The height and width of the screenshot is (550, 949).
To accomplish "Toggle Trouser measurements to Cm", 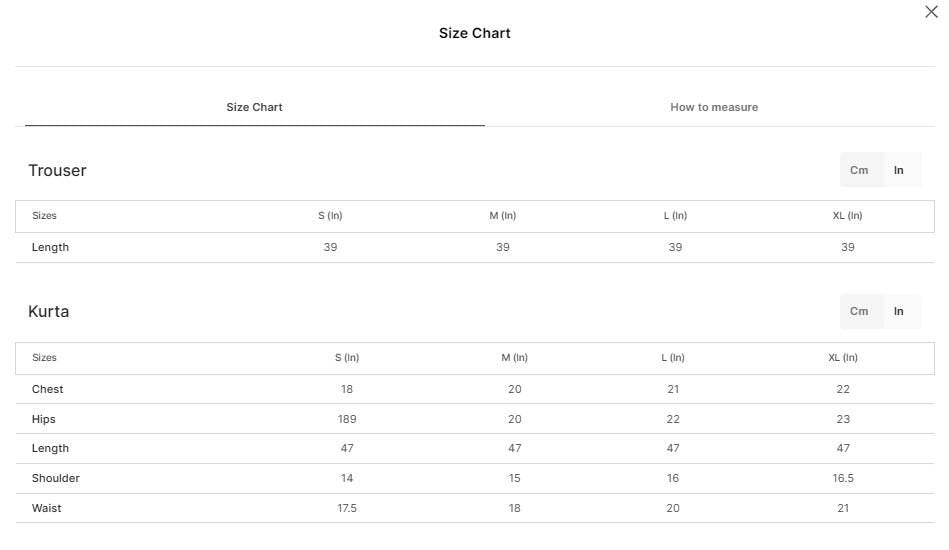I will pyautogui.click(x=859, y=170).
